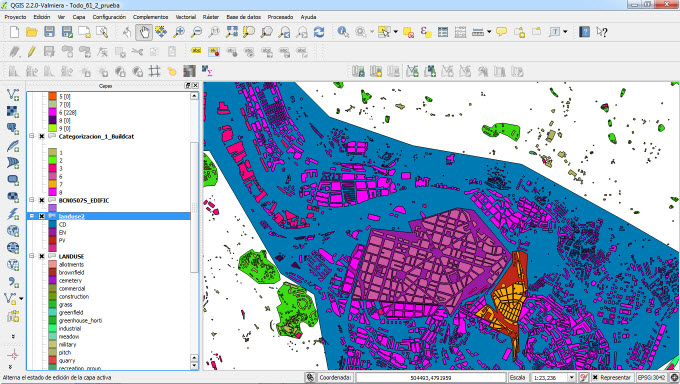Toggle visibility of Categorizacion_1_Buildcat layer
The height and width of the screenshot is (384, 680).
click(x=42, y=136)
